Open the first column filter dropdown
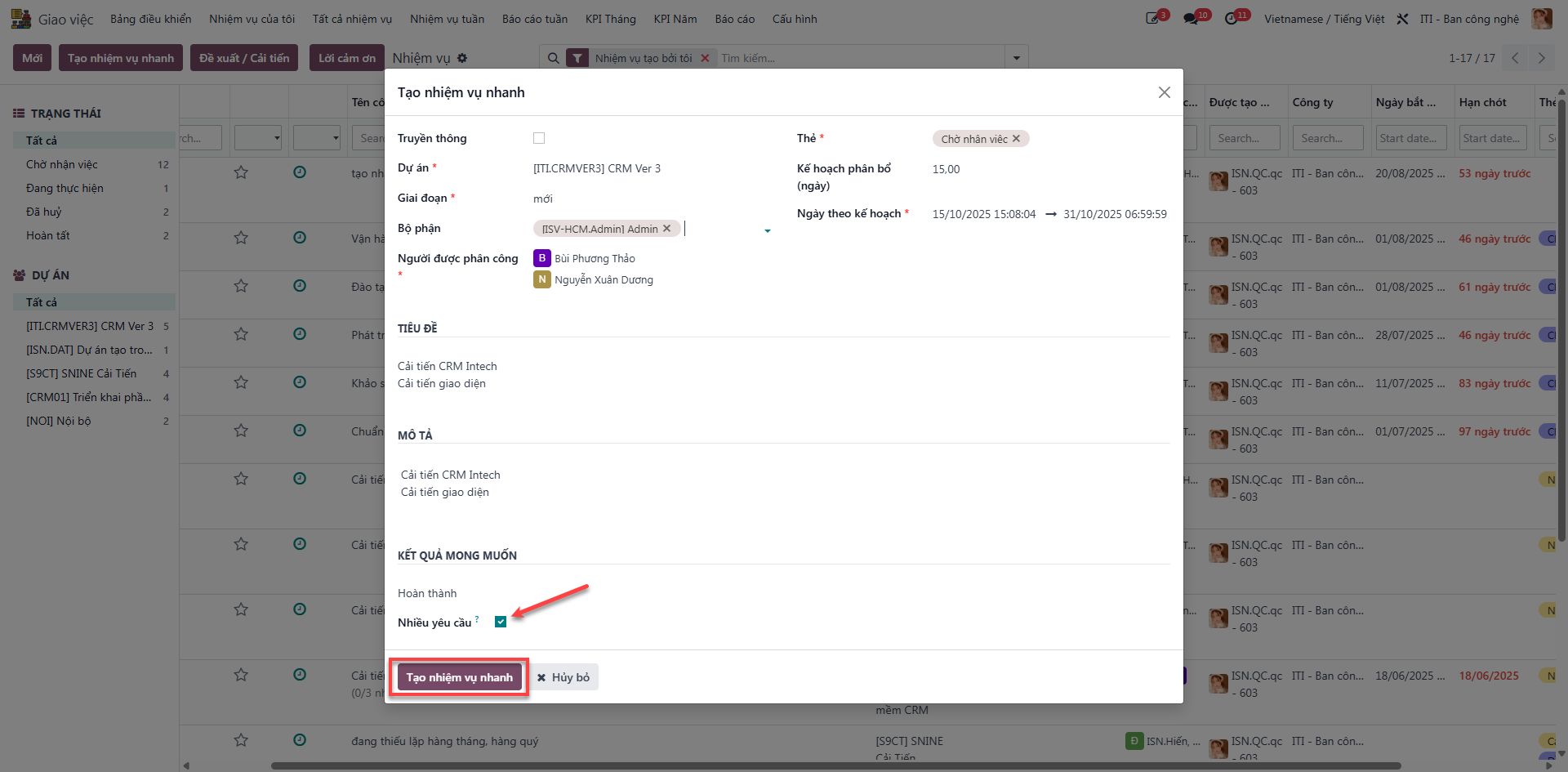The height and width of the screenshot is (772, 1568). tap(258, 138)
